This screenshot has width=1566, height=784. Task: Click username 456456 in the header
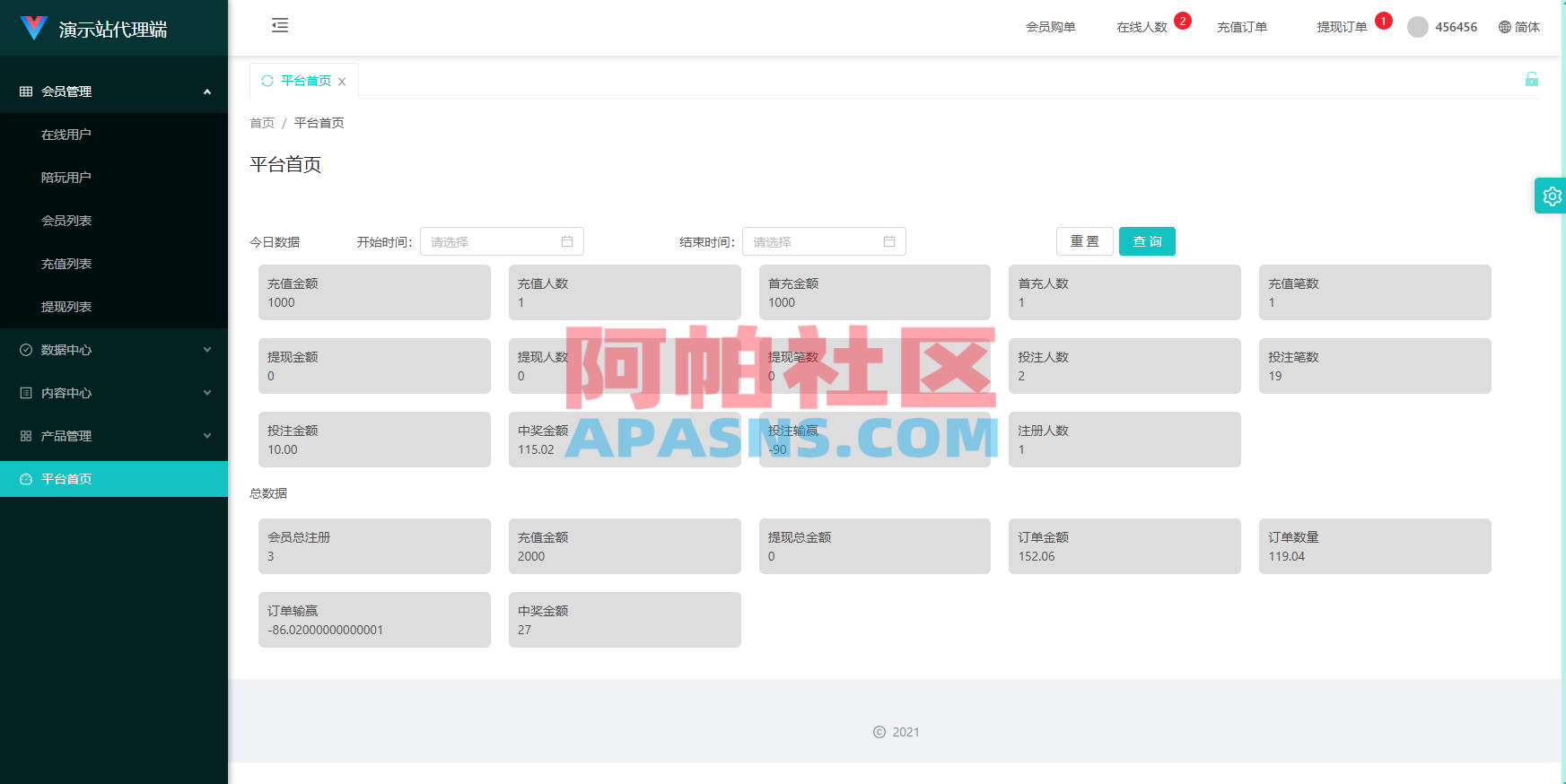pos(1456,27)
